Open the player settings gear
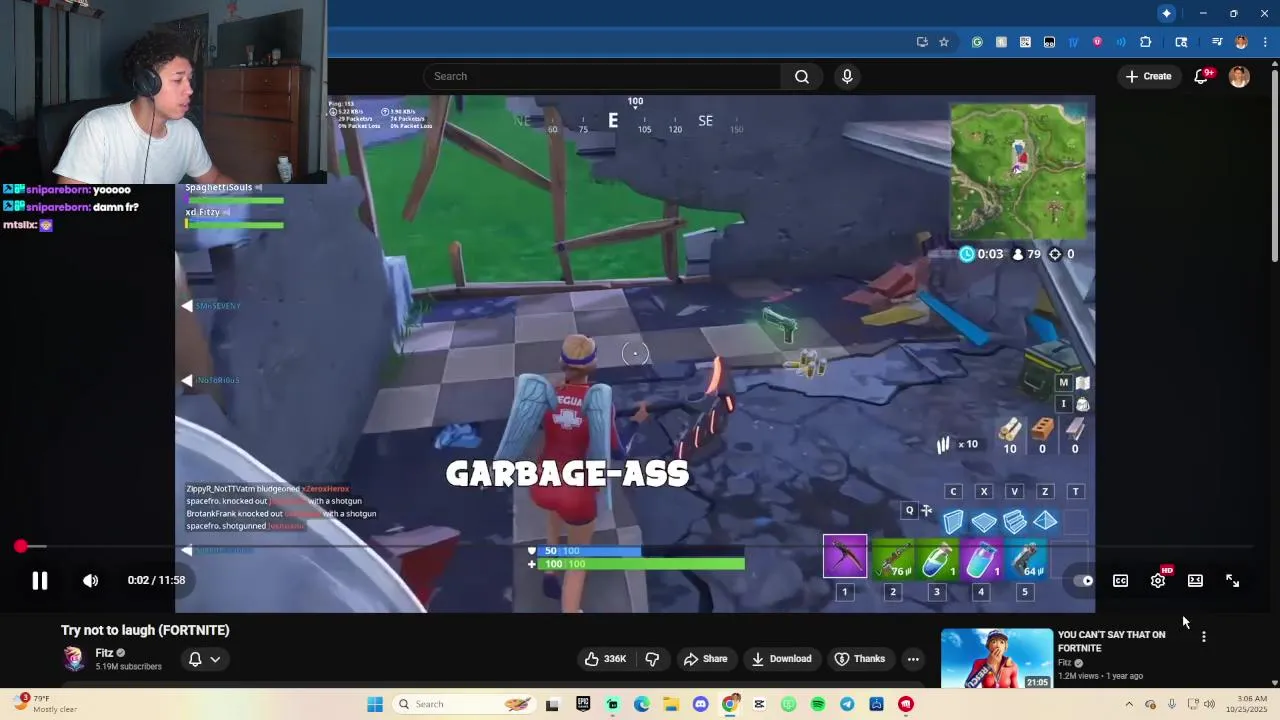The height and width of the screenshot is (720, 1280). pyautogui.click(x=1158, y=580)
